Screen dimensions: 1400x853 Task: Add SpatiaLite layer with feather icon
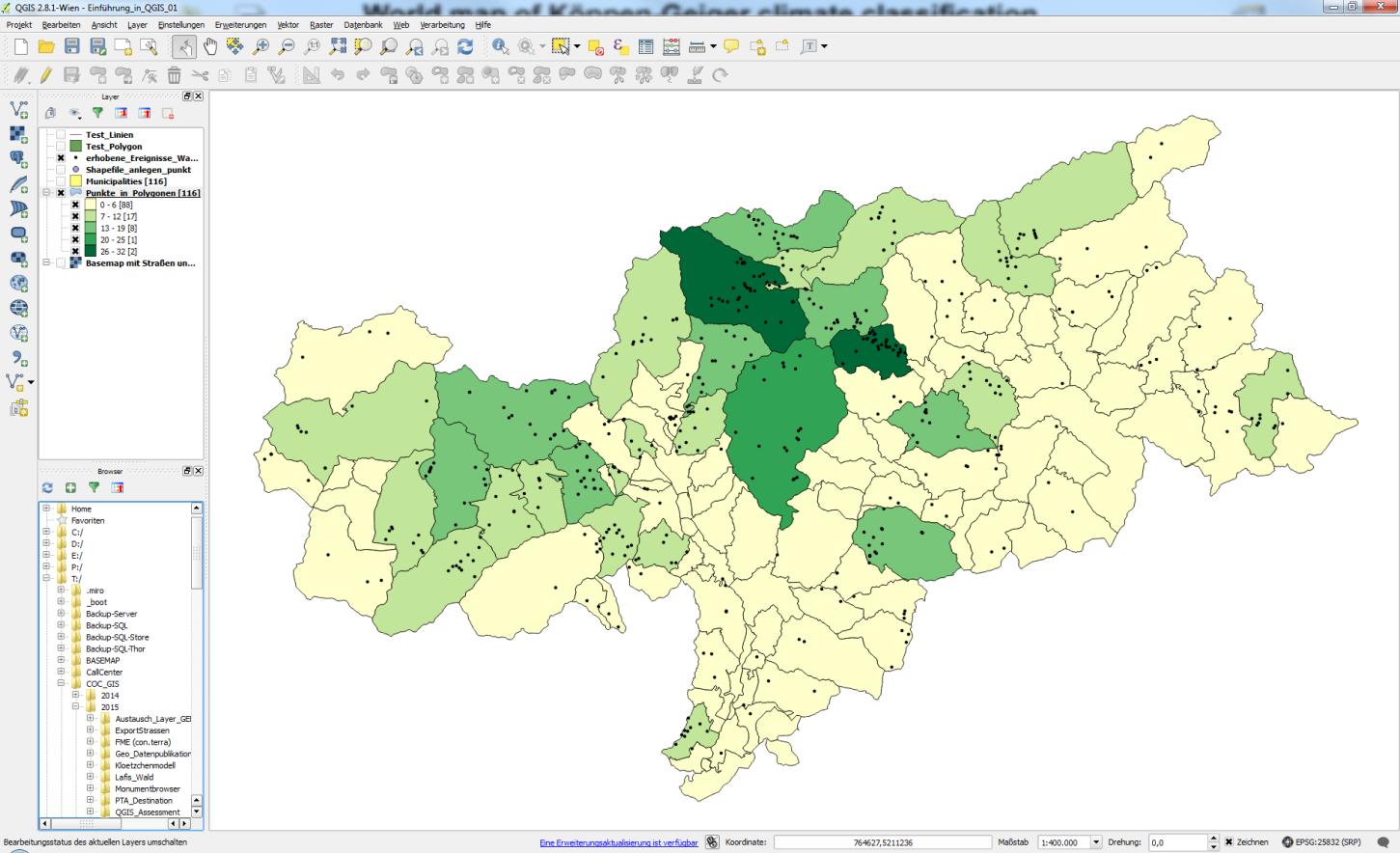point(18,184)
